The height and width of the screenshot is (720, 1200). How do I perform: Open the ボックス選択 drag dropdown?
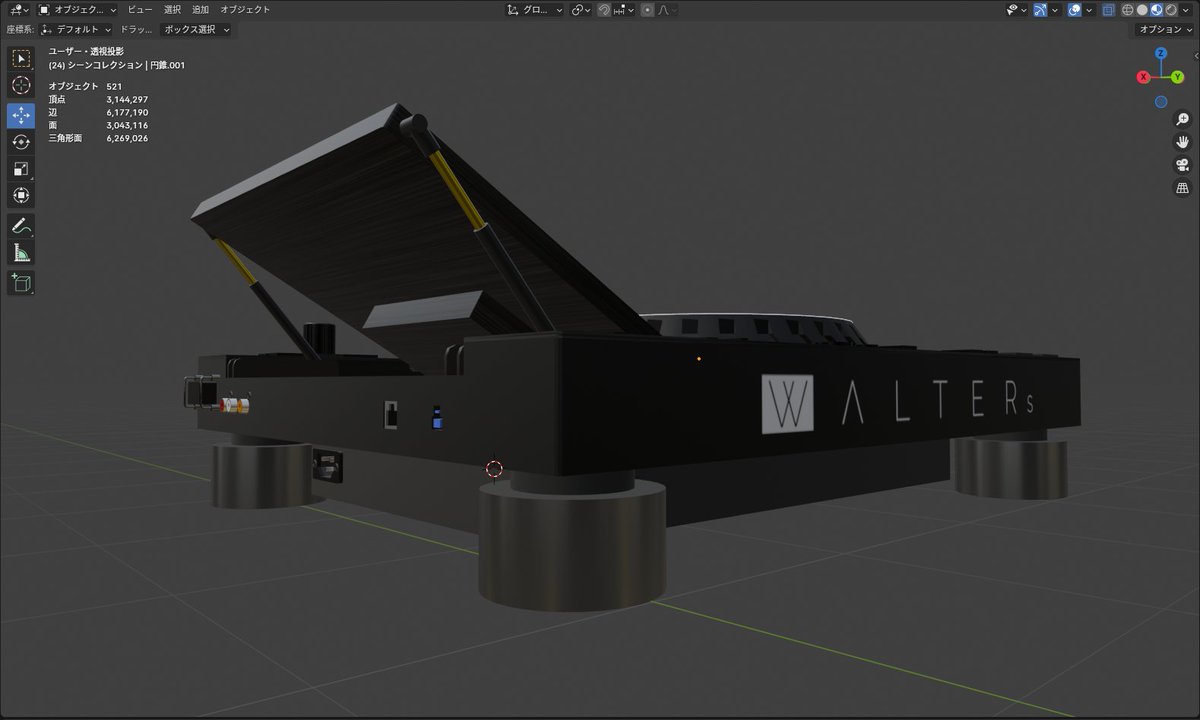tap(196, 29)
